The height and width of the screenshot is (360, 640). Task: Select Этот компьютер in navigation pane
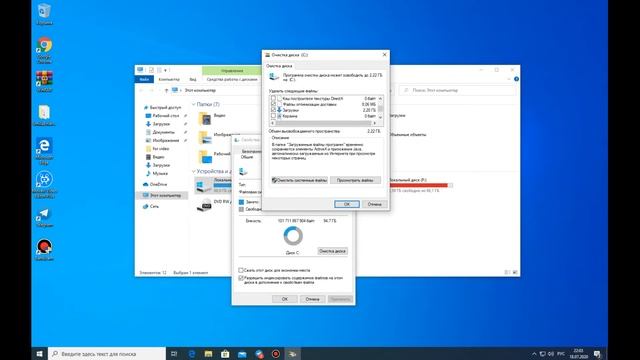pos(165,196)
